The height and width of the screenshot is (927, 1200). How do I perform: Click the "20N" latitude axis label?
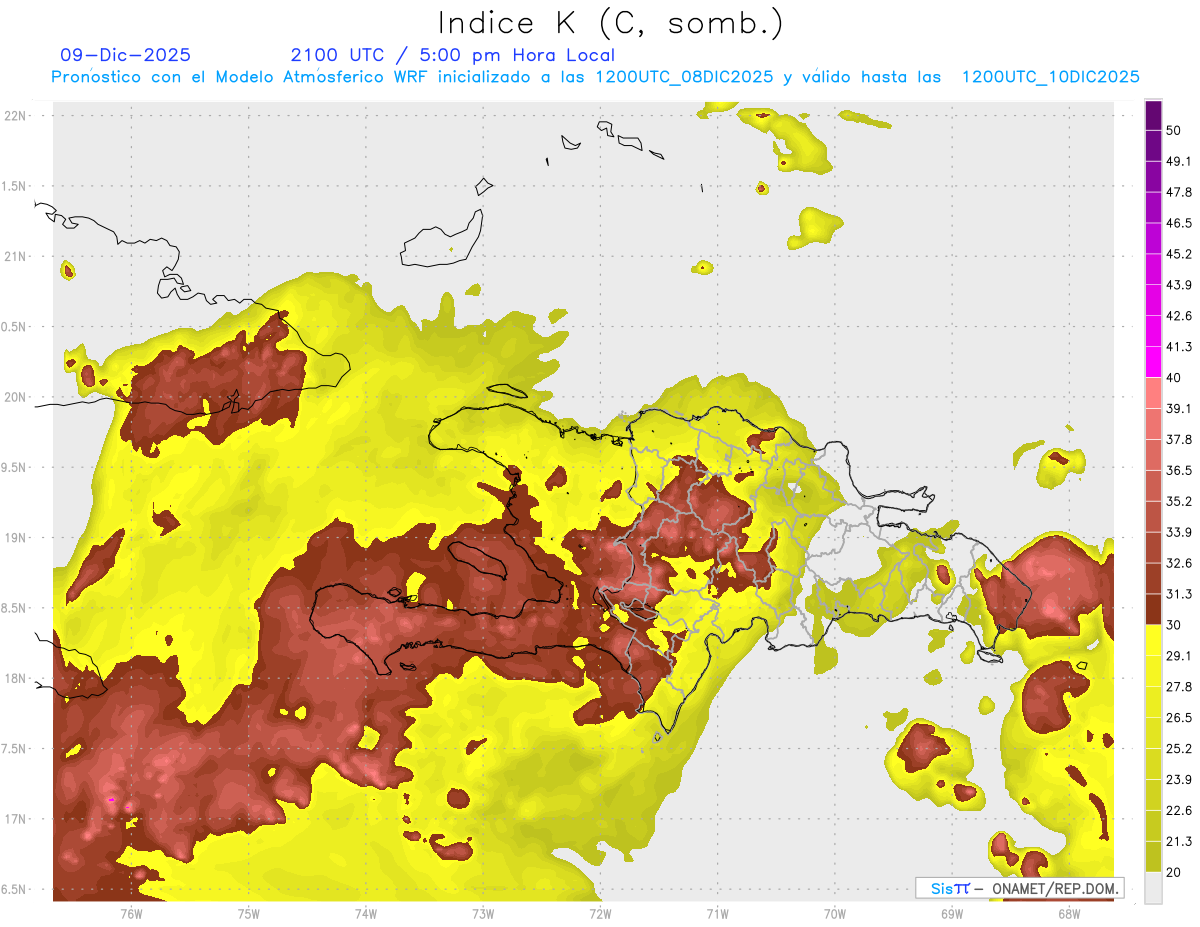(x=16, y=397)
